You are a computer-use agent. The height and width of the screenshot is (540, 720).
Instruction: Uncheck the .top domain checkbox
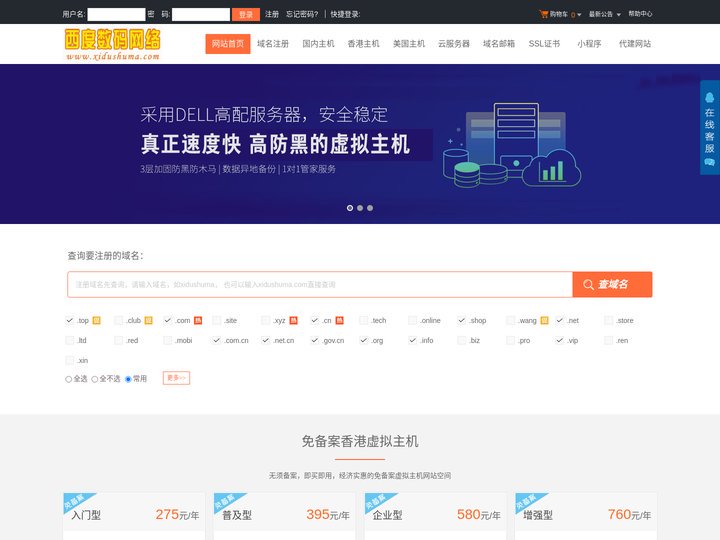70,321
